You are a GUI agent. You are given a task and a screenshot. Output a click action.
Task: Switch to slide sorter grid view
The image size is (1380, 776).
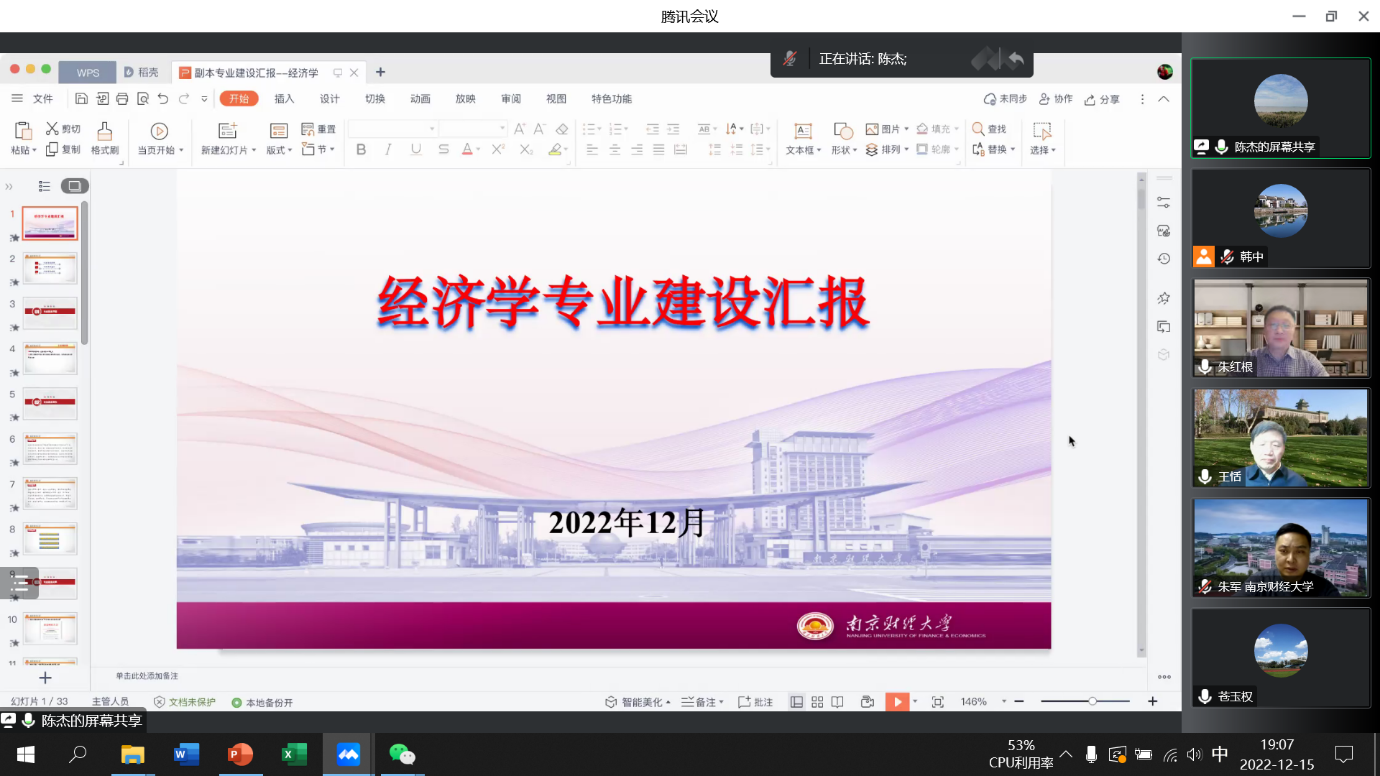pyautogui.click(x=817, y=702)
